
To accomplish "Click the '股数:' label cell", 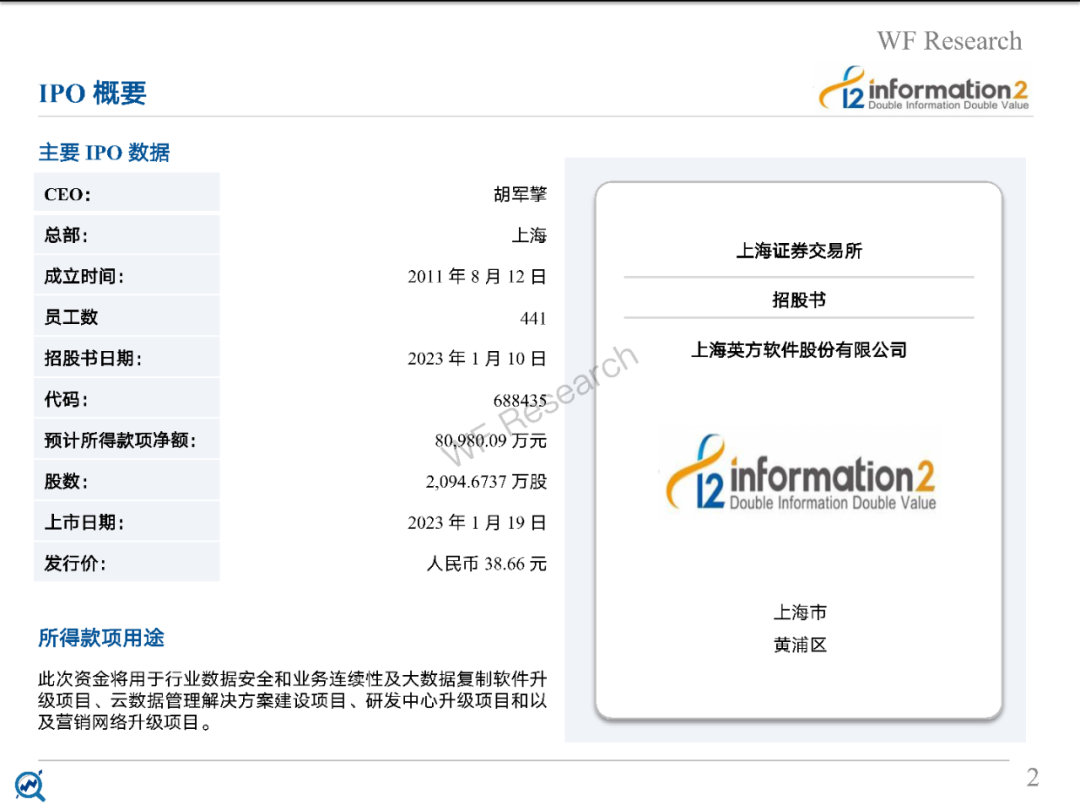I will point(127,480).
